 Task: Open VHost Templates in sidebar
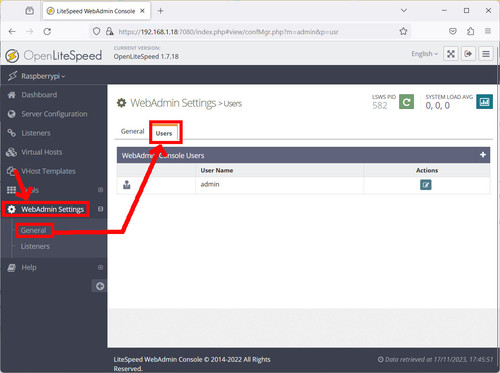(x=48, y=171)
